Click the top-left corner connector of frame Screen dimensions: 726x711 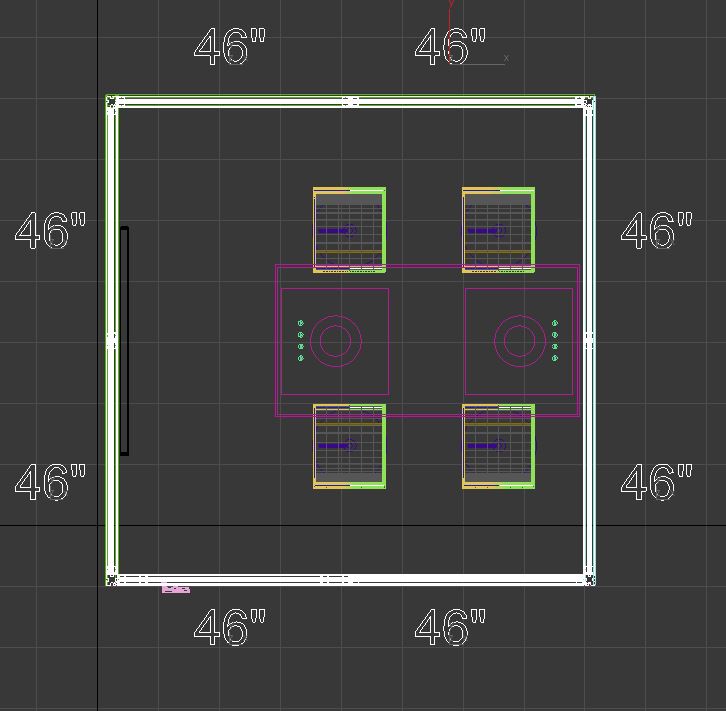113,102
